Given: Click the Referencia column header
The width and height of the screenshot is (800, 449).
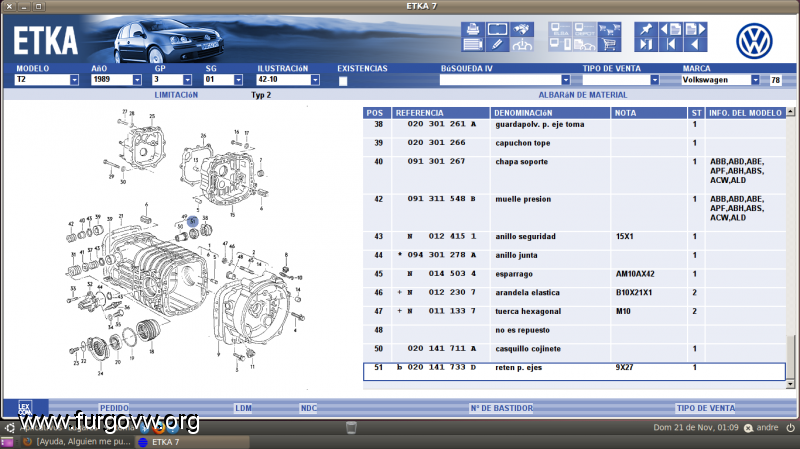Looking at the screenshot, I should click(440, 113).
